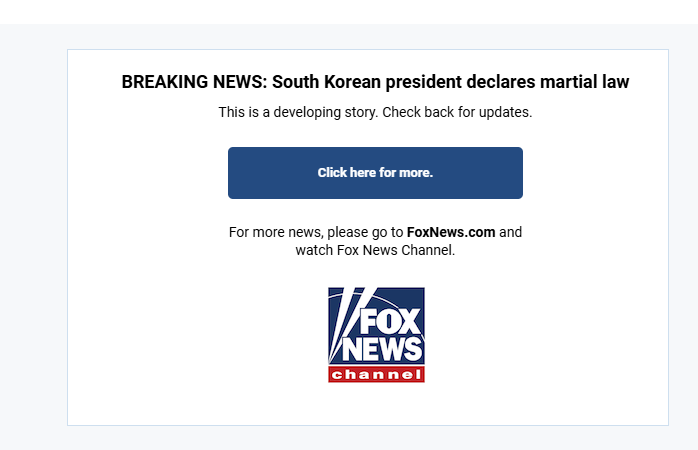Click the "watch Fox News Channel." line

[x=375, y=250]
